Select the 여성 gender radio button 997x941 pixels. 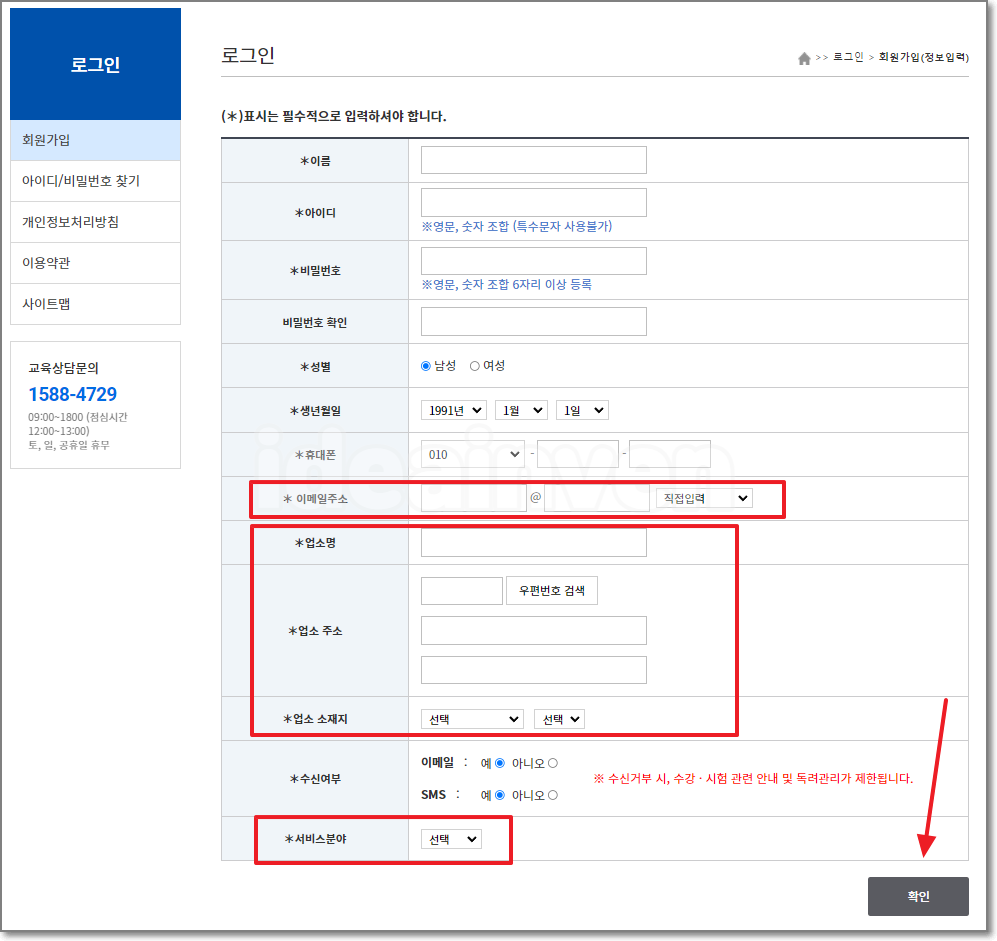pos(474,366)
